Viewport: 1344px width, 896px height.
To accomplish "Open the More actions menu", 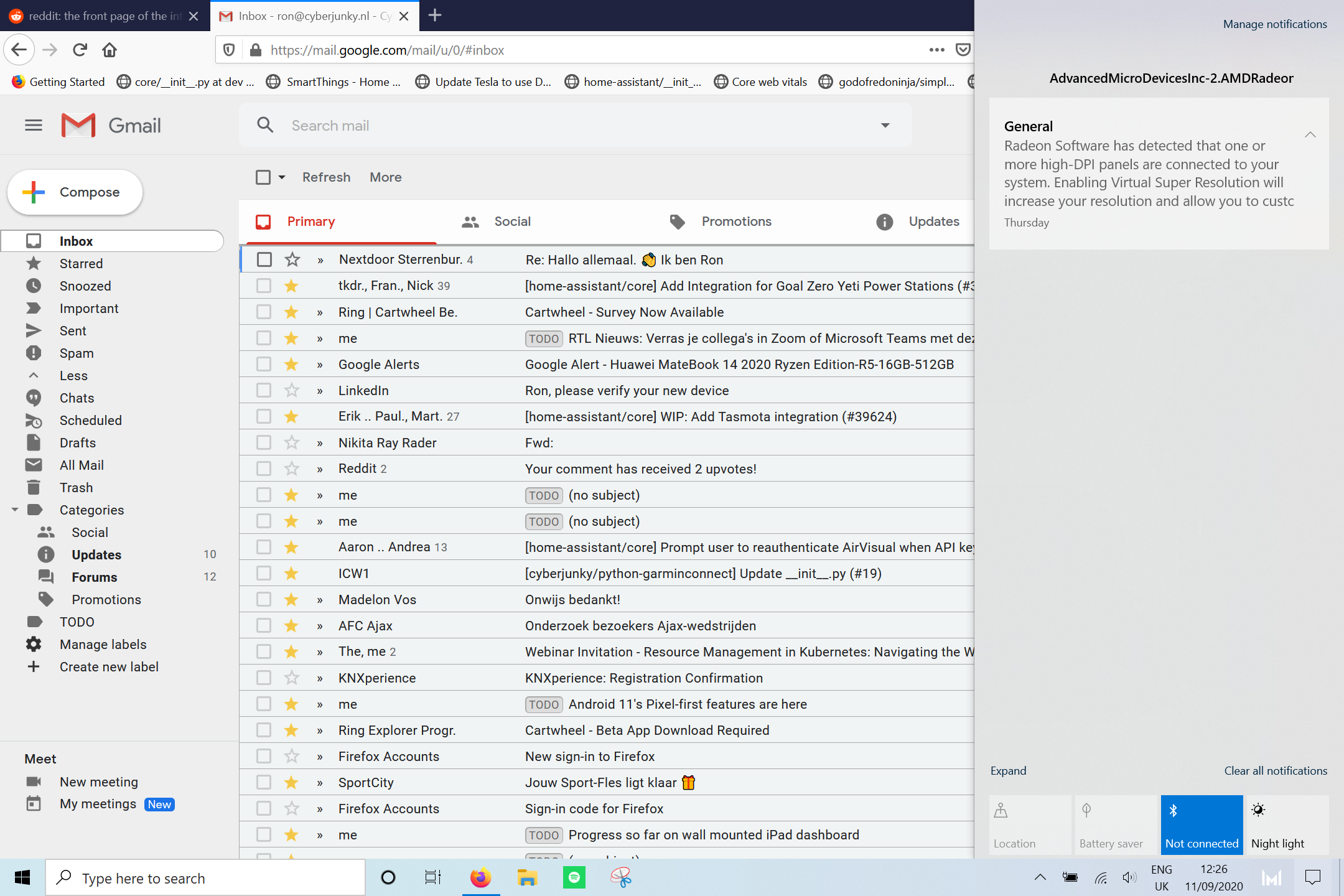I will [385, 177].
